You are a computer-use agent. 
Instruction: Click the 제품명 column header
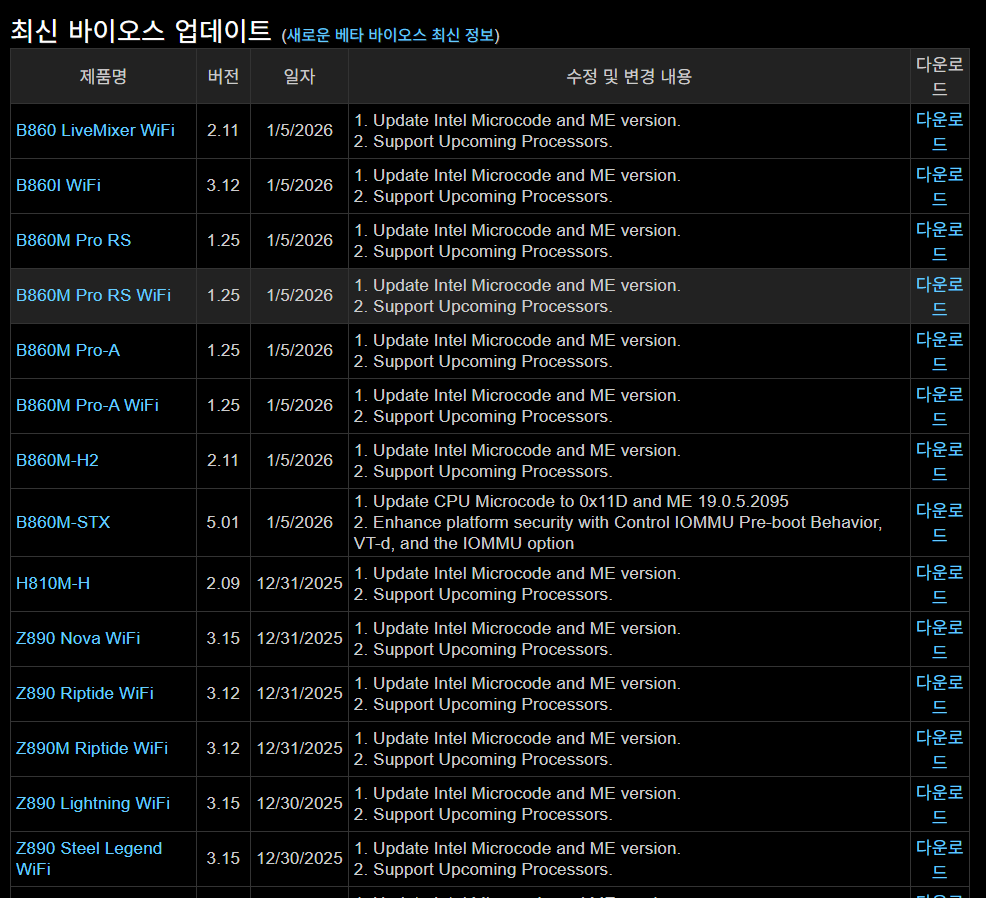click(x=103, y=77)
